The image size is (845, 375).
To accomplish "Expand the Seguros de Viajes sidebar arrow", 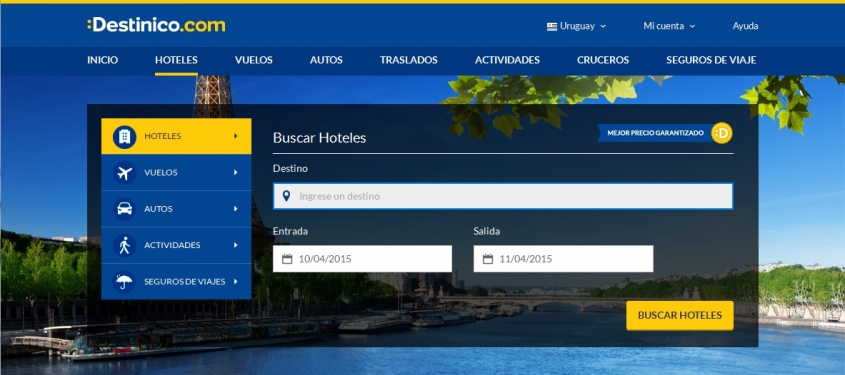I will (x=236, y=281).
